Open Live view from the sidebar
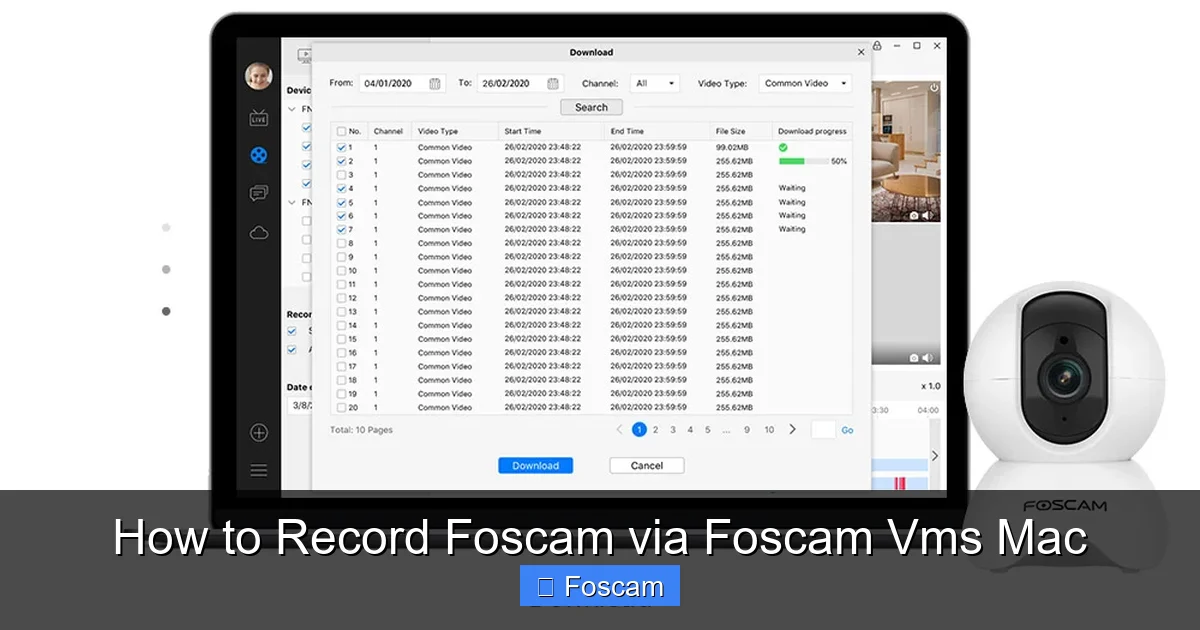The width and height of the screenshot is (1200, 630). (258, 117)
